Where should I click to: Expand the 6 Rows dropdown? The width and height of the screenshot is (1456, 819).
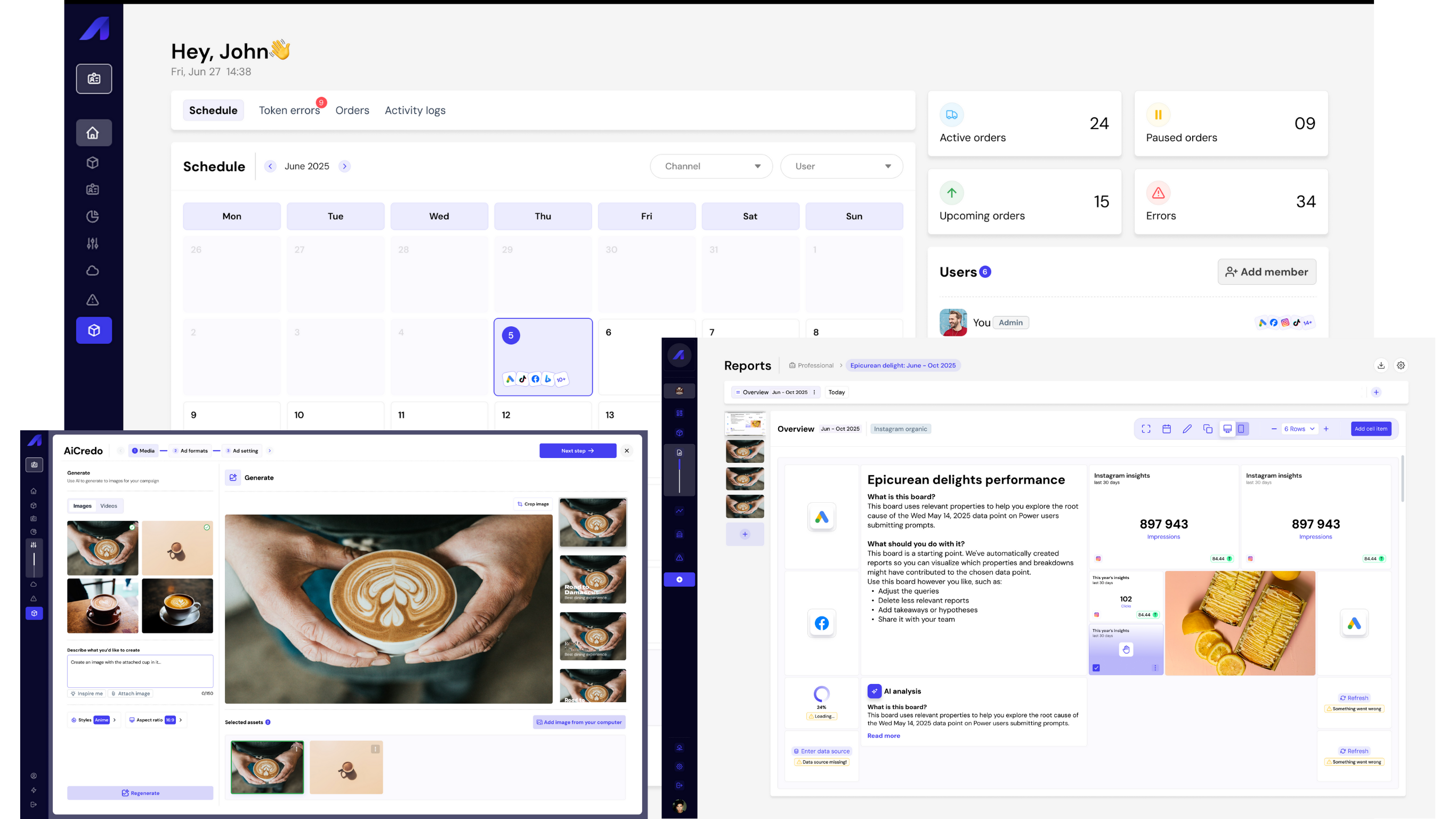(1299, 429)
